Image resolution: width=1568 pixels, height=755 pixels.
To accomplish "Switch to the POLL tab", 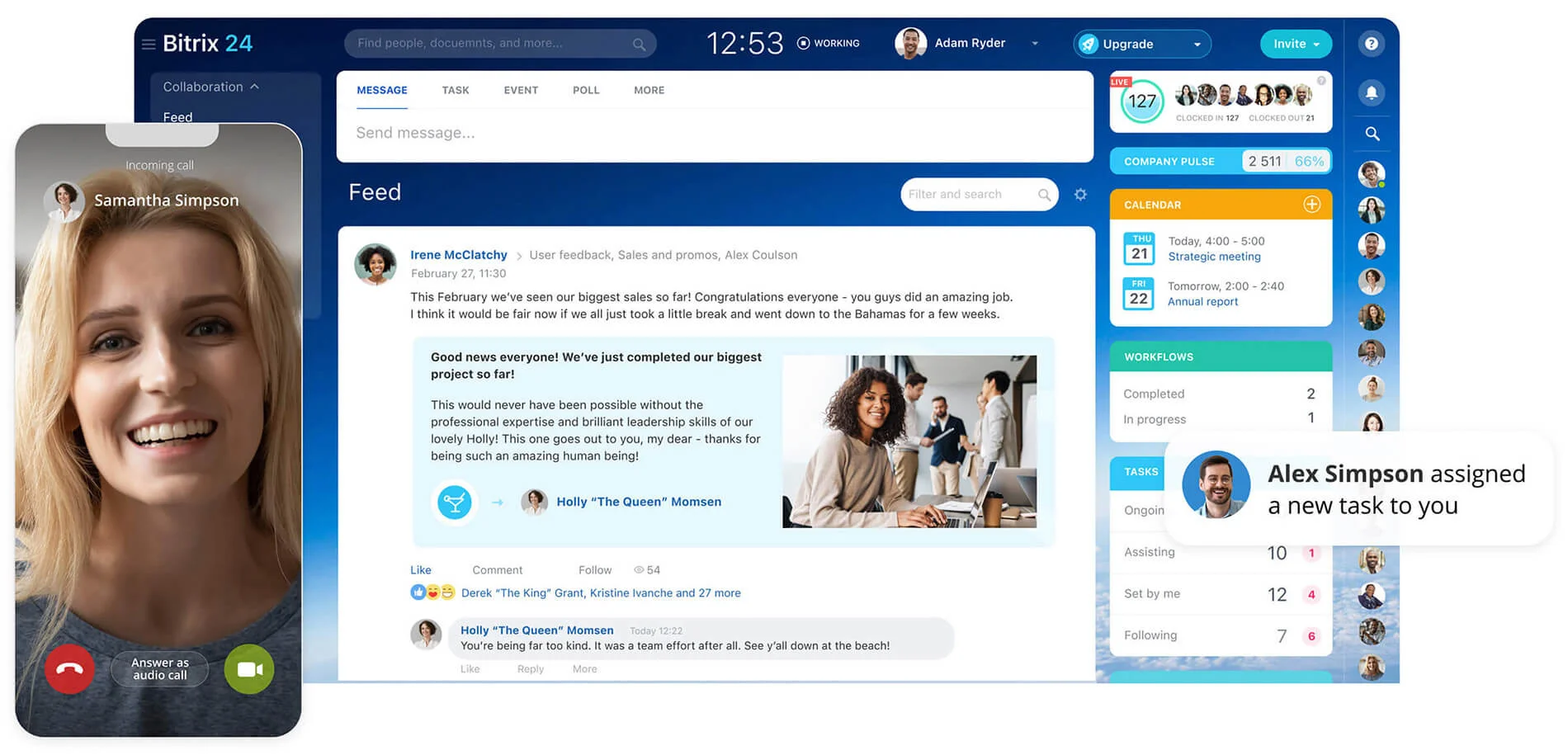I will (586, 90).
